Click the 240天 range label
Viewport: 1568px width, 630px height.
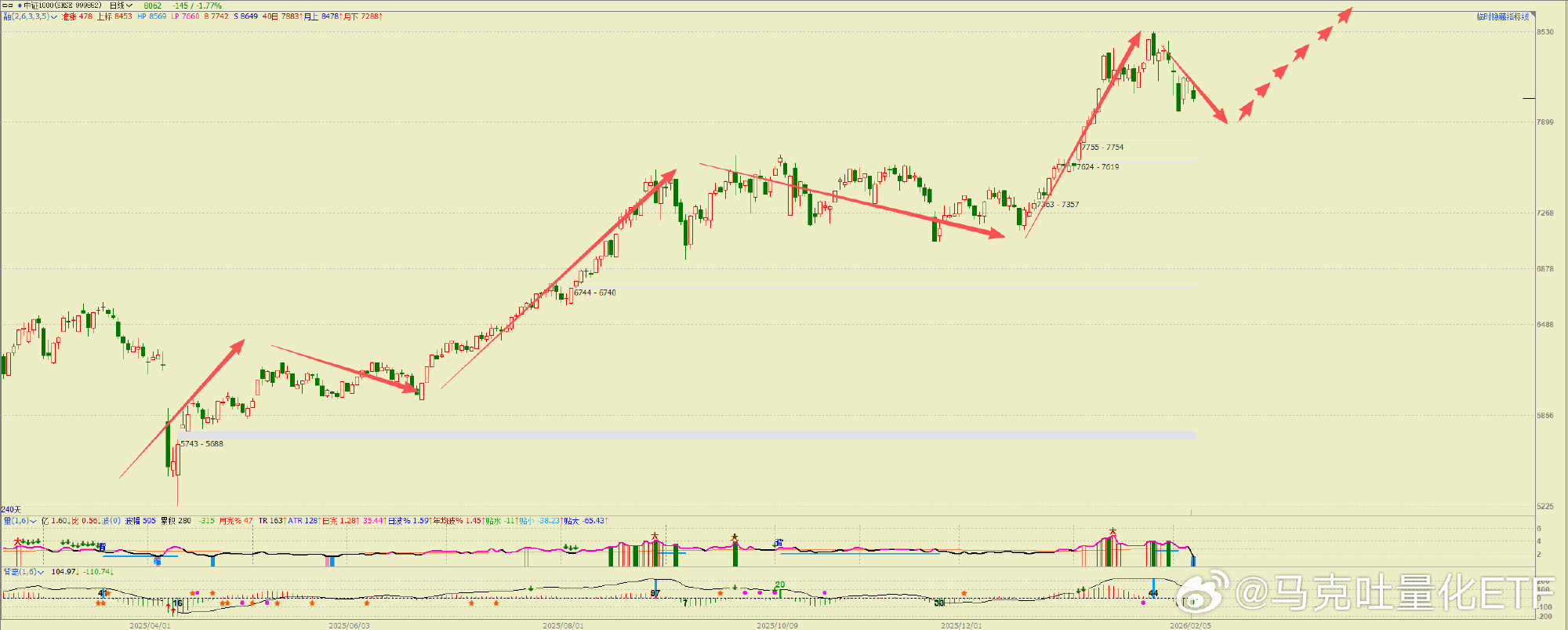coord(11,509)
